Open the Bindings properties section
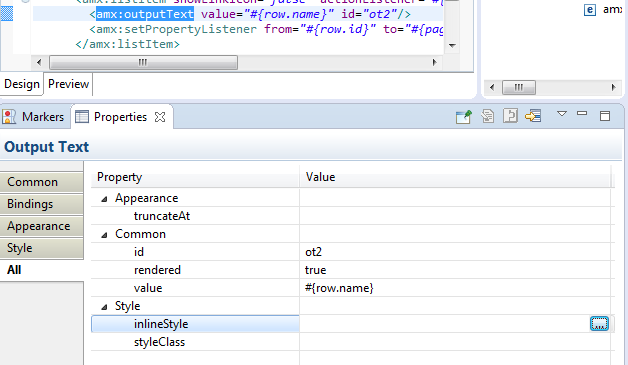Image resolution: width=628 pixels, height=365 pixels. tap(42, 204)
